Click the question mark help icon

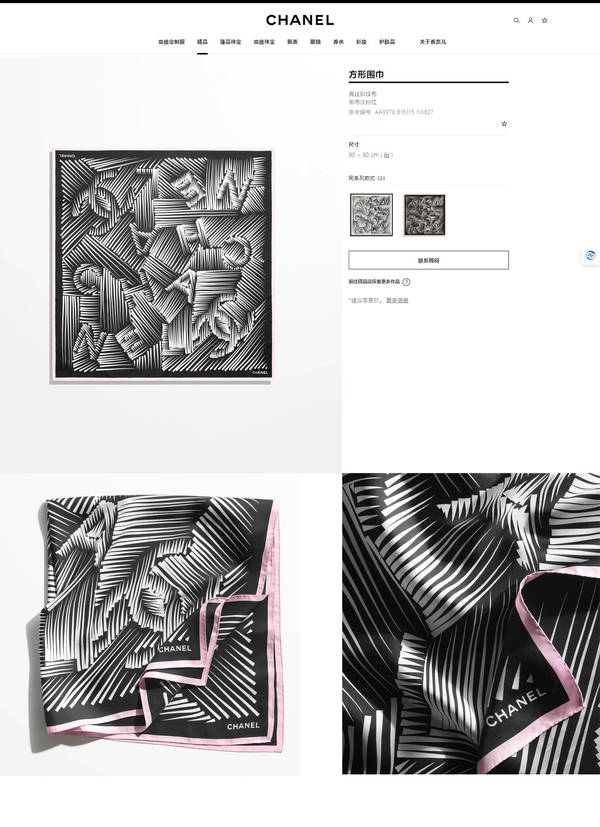click(406, 282)
